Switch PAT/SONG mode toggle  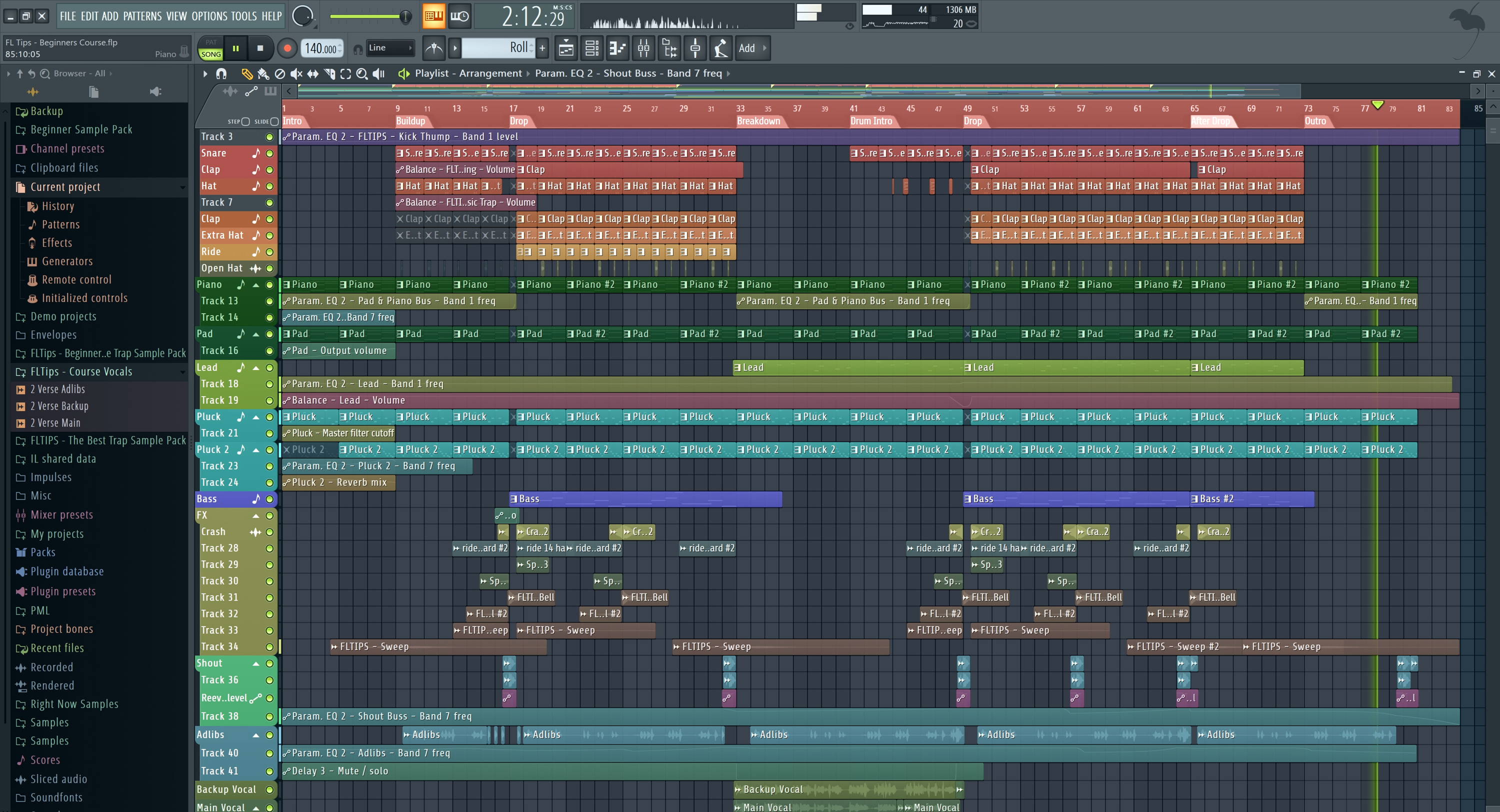[x=211, y=48]
